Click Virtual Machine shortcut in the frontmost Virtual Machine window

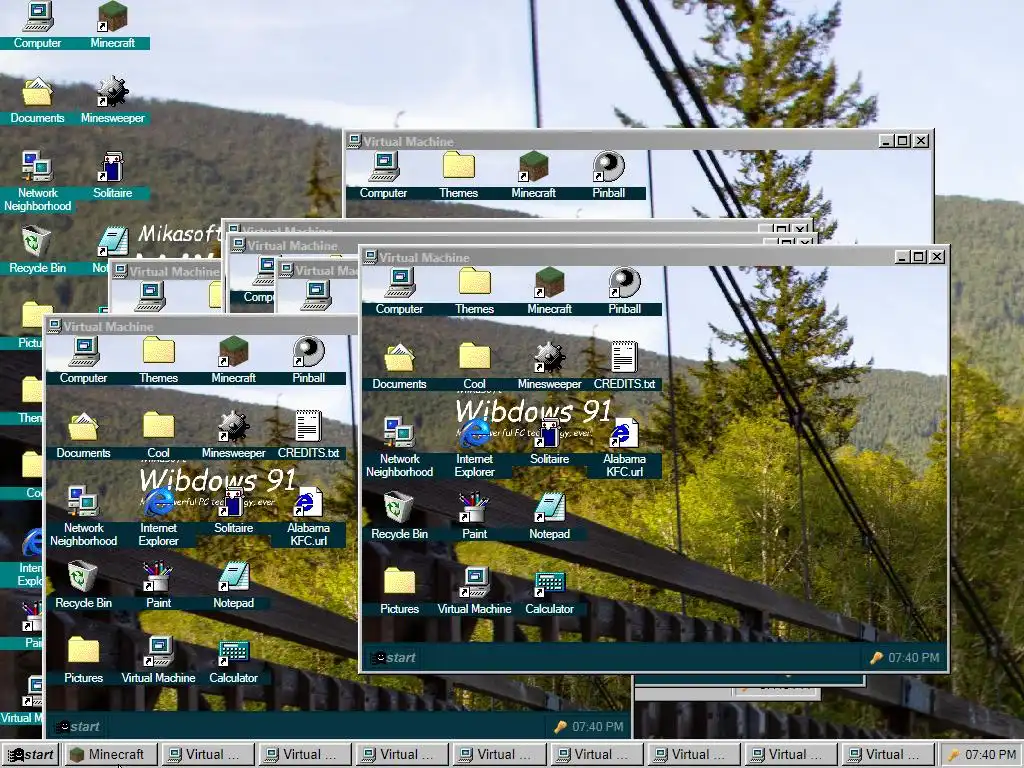(x=474, y=592)
